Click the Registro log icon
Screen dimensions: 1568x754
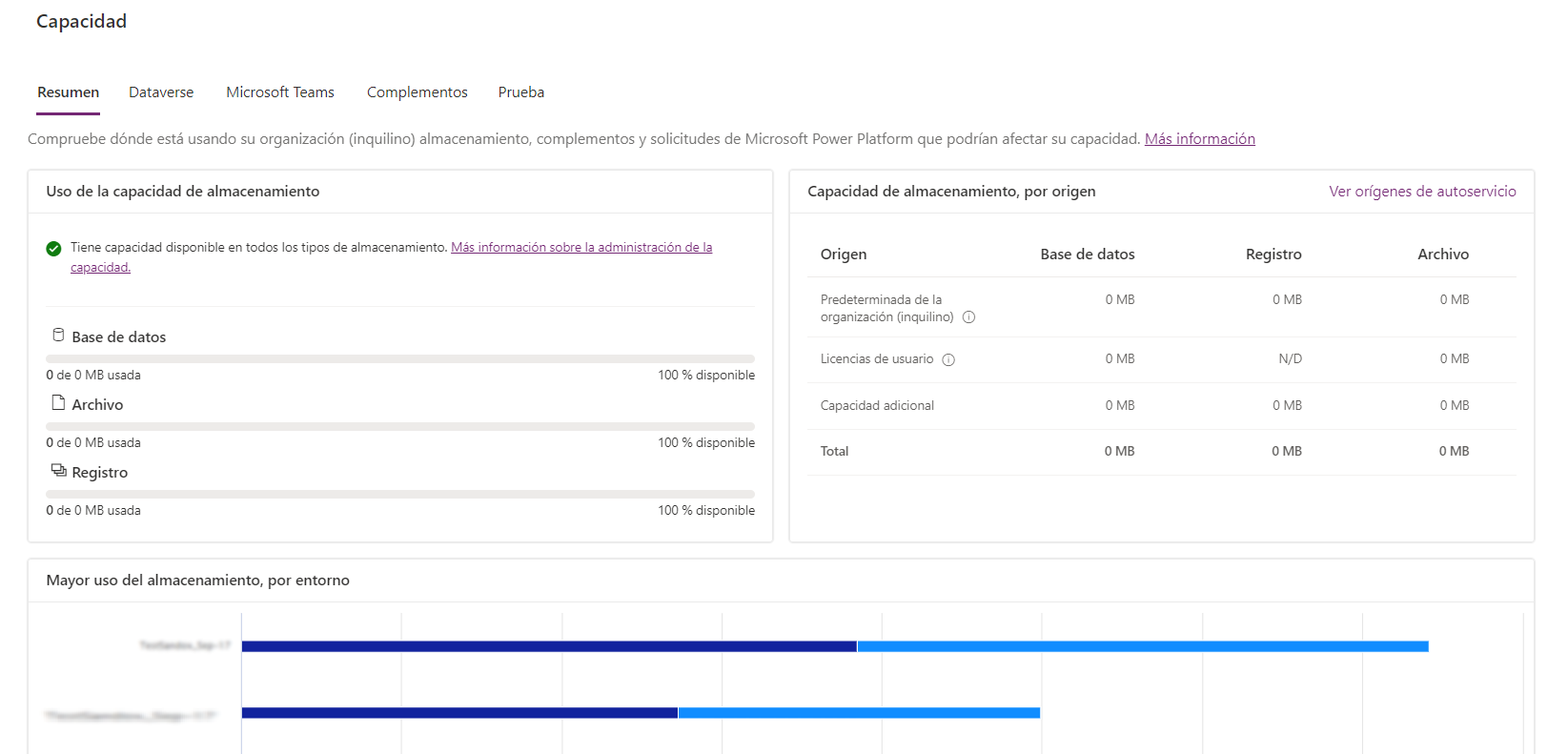[x=58, y=470]
